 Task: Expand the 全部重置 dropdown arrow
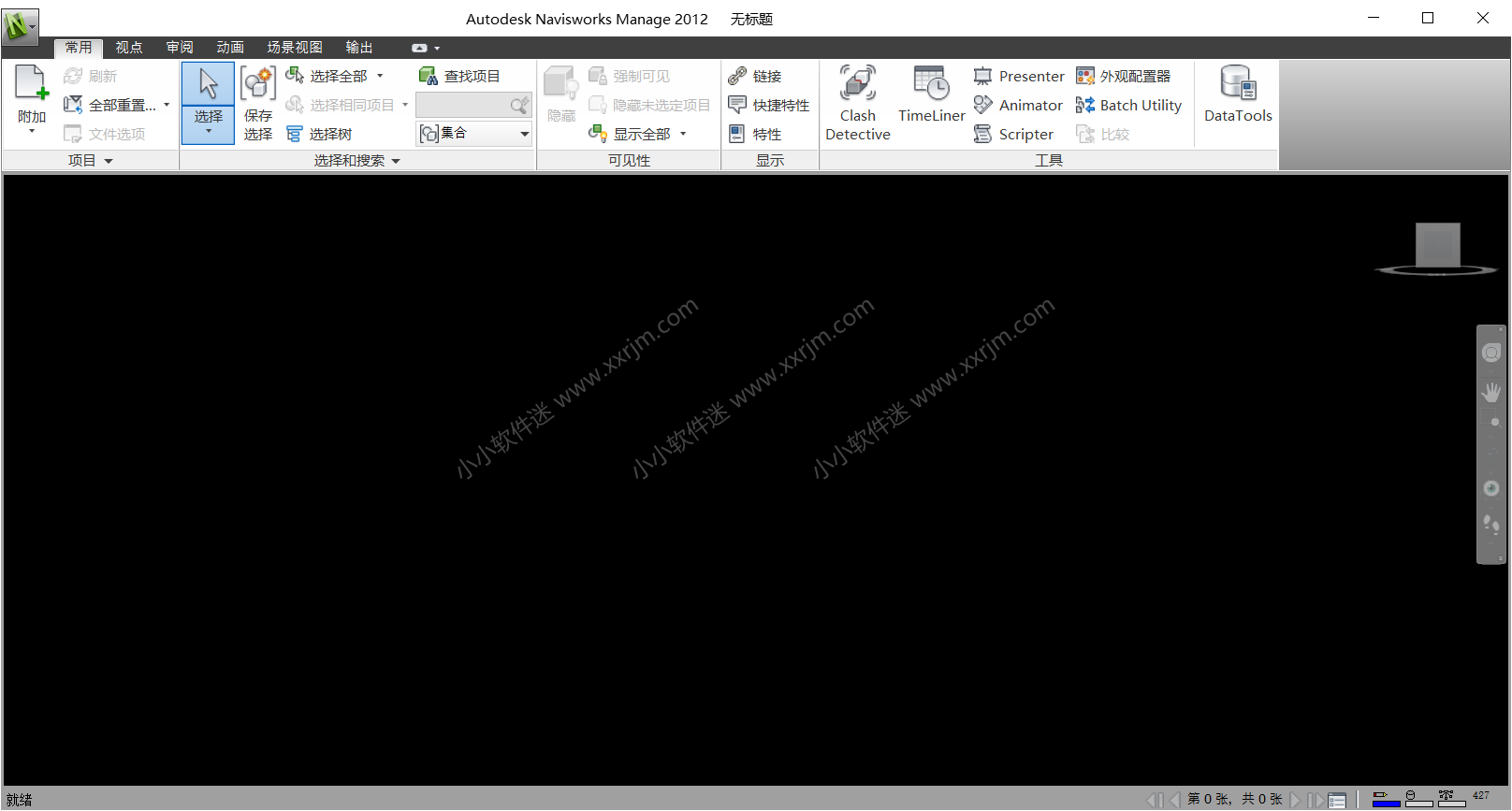167,105
